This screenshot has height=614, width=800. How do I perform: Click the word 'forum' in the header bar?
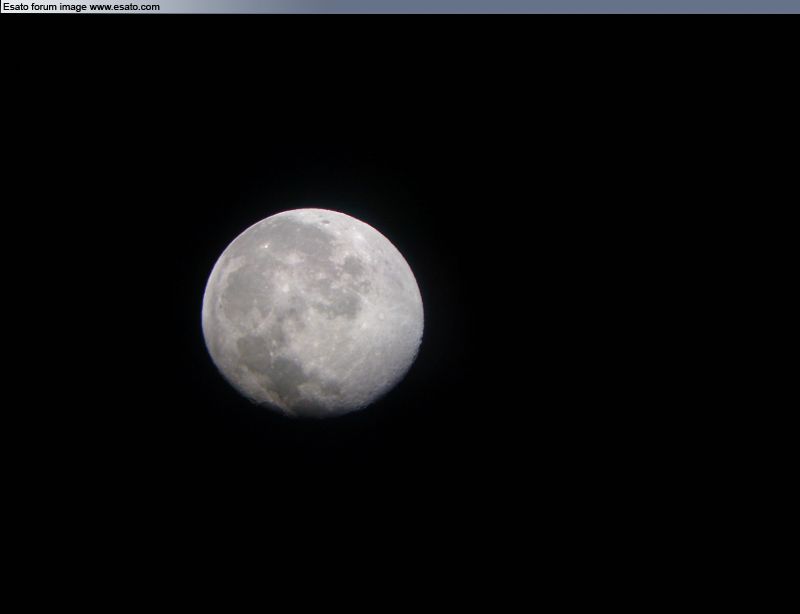pyautogui.click(x=45, y=7)
